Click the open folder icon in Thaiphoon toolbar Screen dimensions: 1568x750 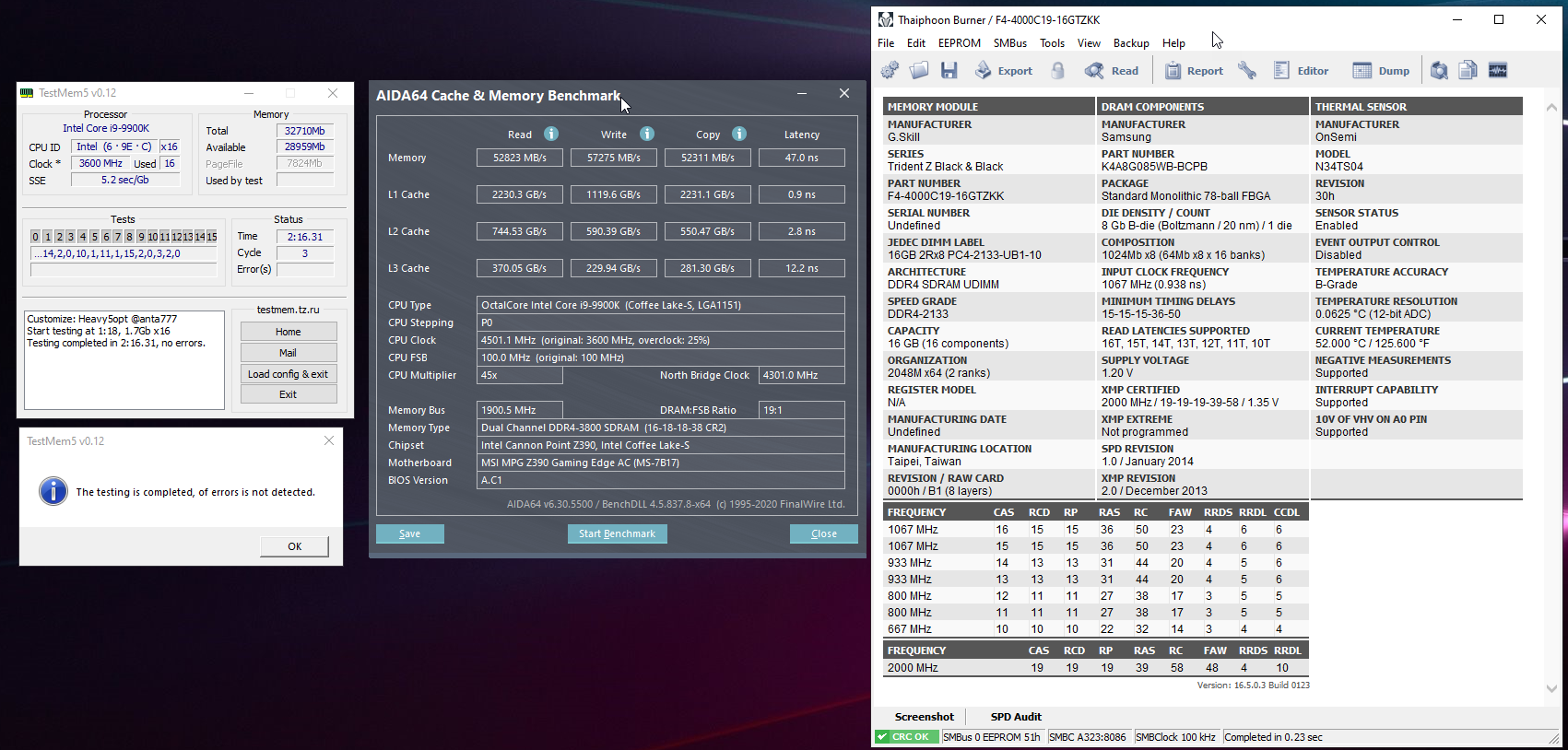[x=919, y=71]
